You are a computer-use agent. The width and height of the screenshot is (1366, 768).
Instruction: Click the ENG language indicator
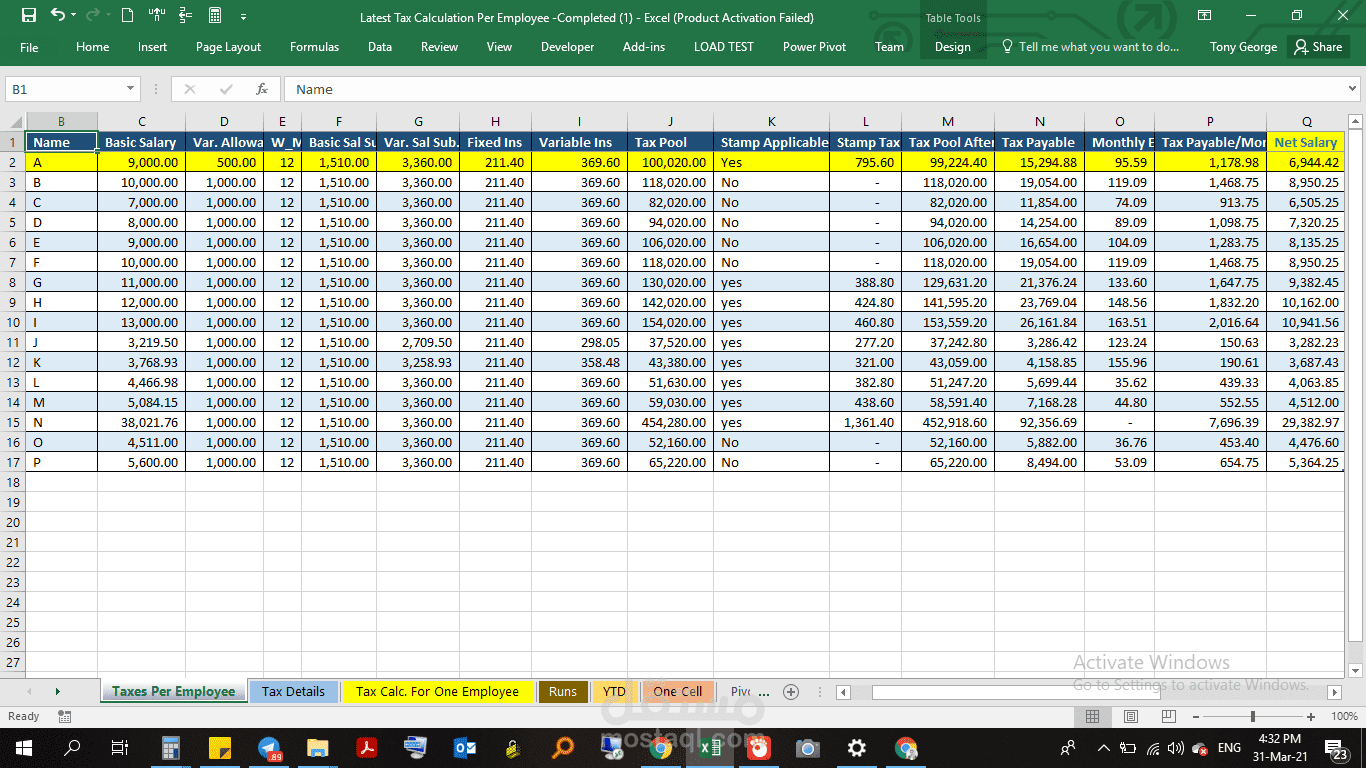coord(1229,748)
